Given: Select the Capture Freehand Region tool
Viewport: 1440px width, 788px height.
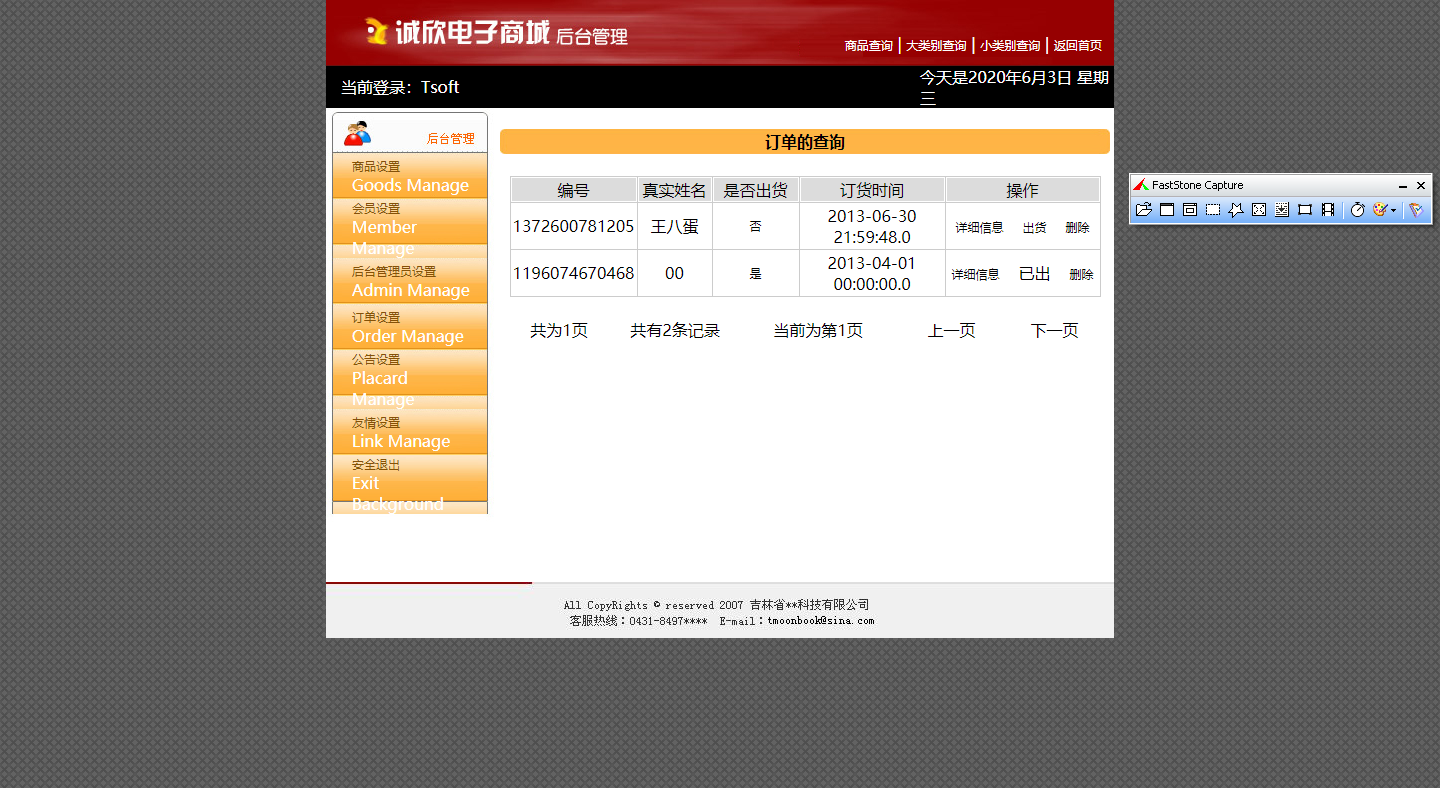Looking at the screenshot, I should click(x=1236, y=210).
